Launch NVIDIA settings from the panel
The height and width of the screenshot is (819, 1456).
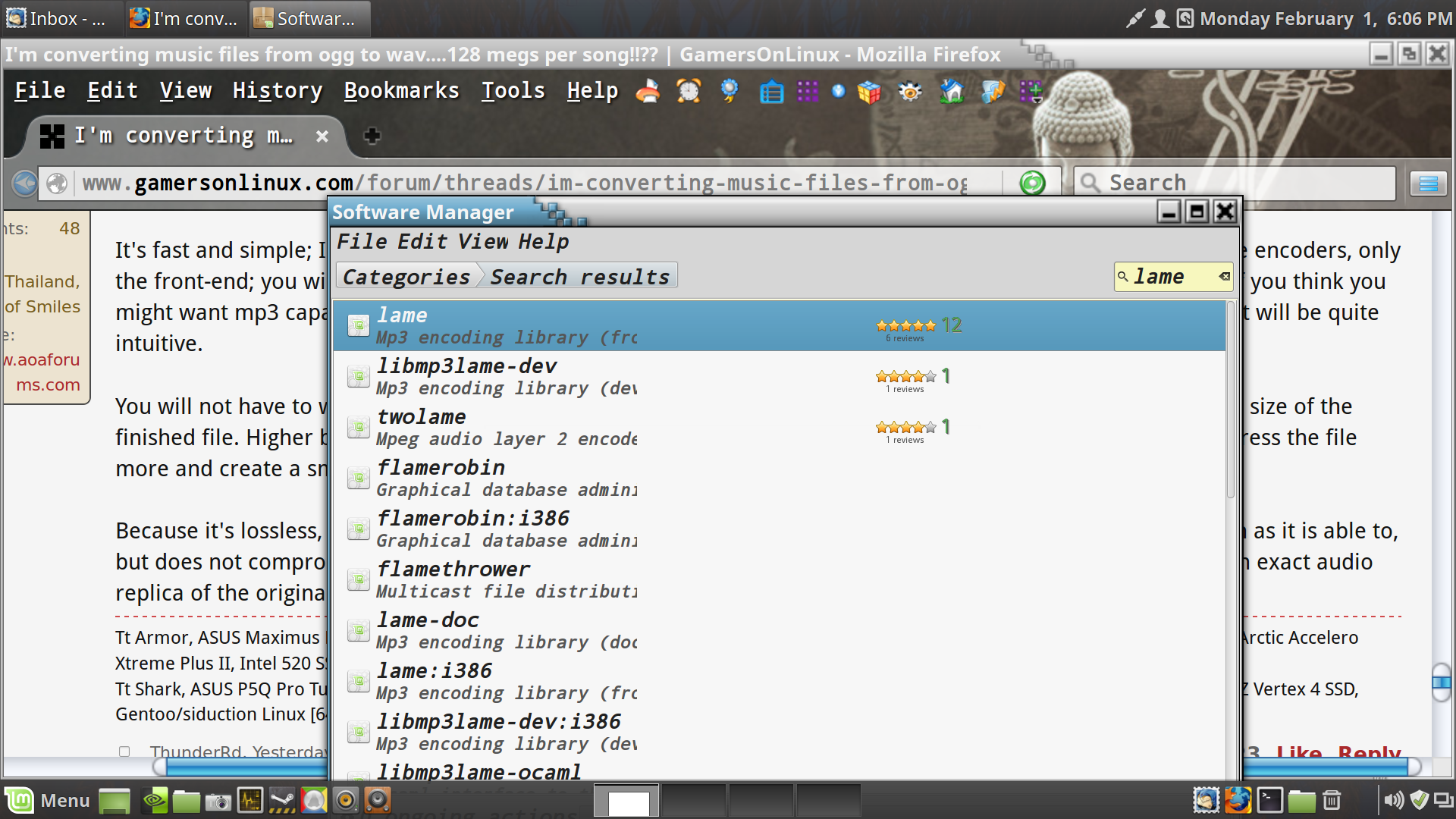[155, 801]
